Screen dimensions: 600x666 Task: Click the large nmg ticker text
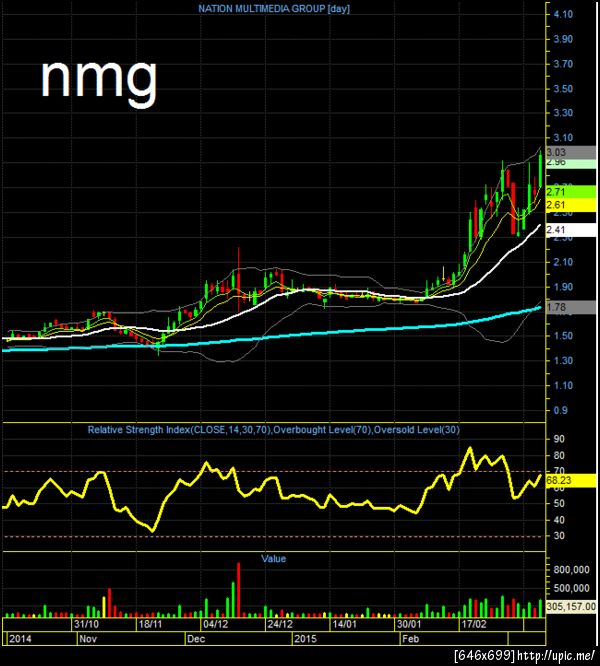pos(99,80)
